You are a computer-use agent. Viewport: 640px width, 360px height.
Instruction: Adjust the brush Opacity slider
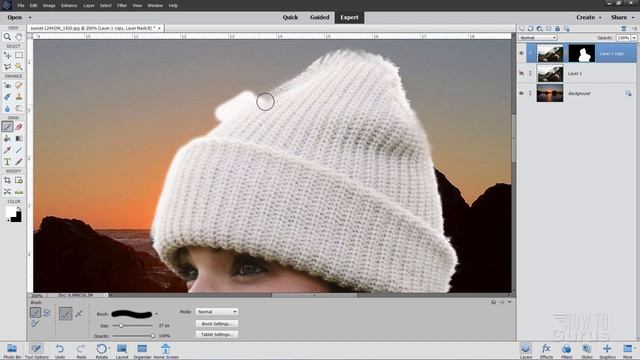(153, 336)
